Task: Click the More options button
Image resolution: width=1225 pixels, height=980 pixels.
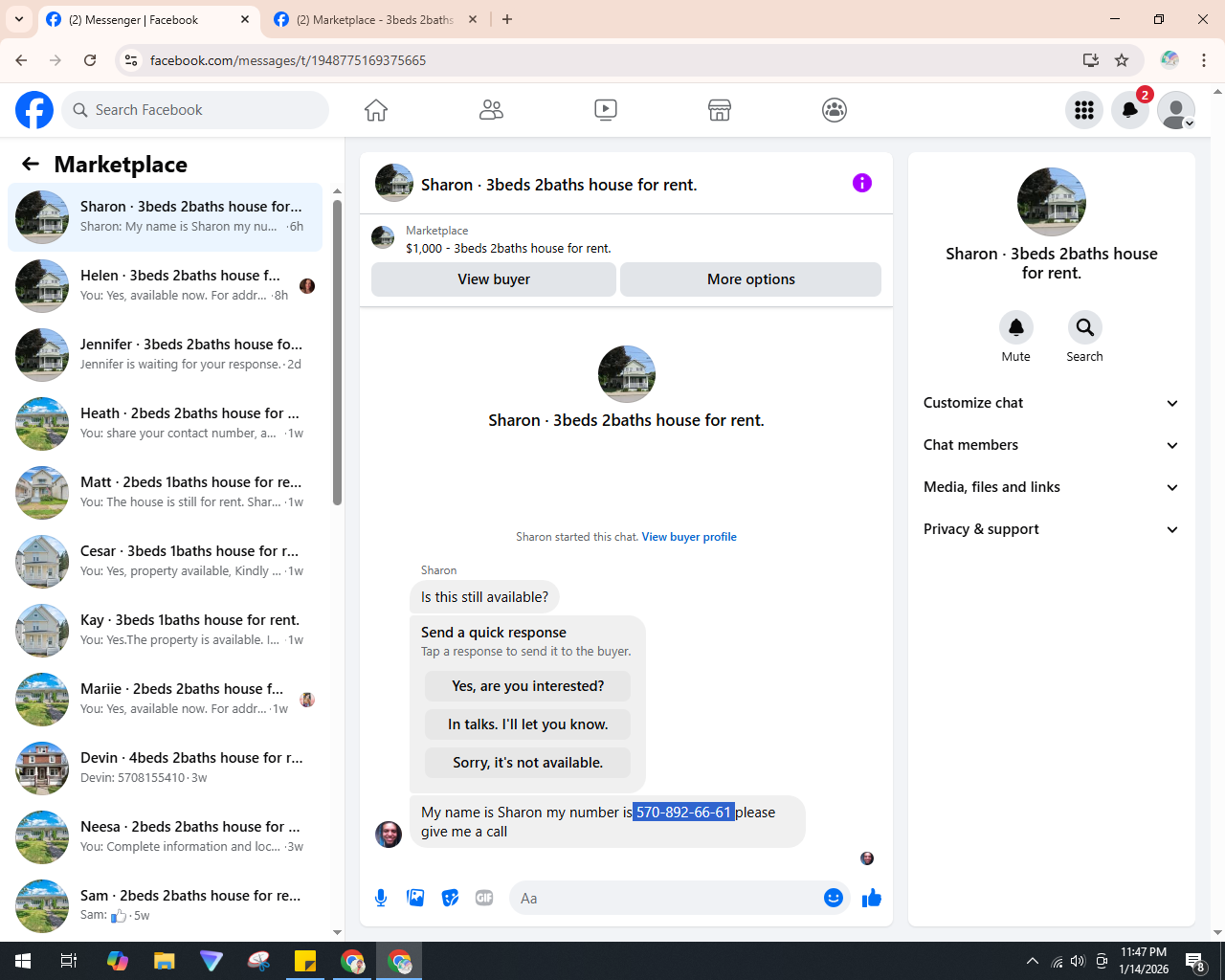Action: [751, 279]
